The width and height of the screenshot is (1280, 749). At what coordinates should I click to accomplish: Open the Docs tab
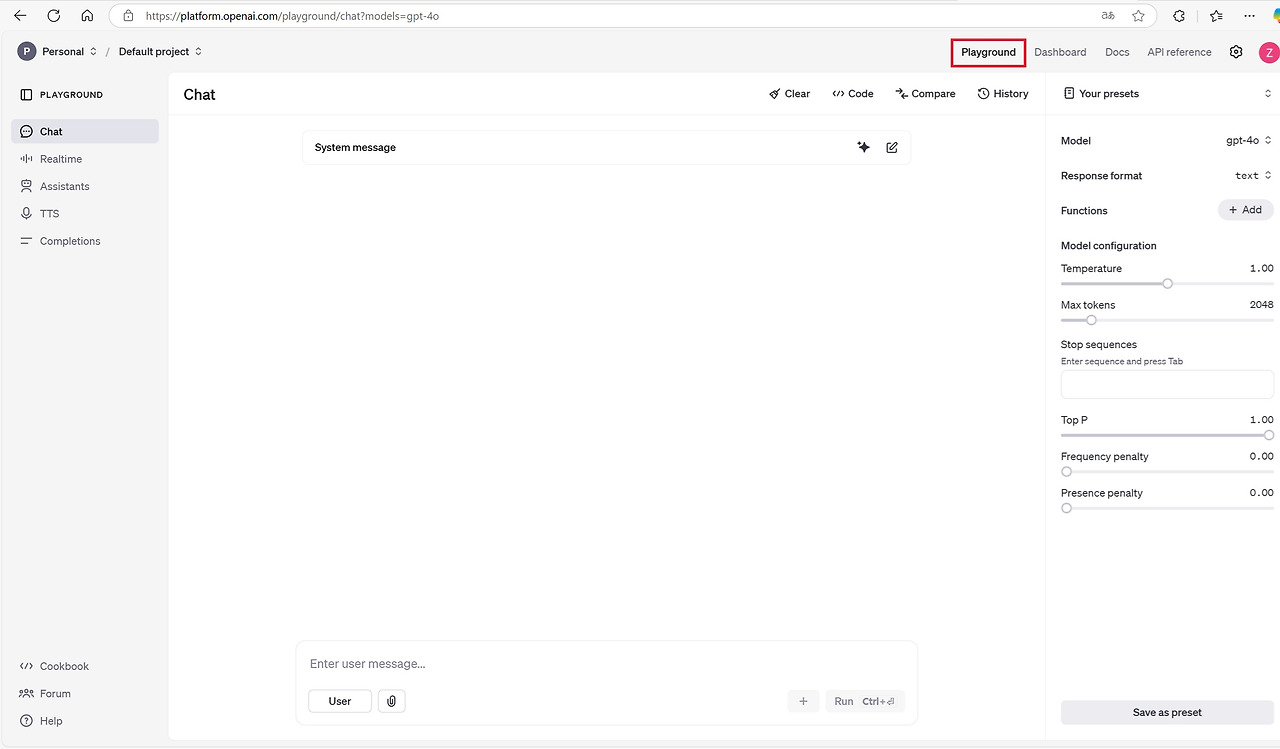tap(1117, 52)
